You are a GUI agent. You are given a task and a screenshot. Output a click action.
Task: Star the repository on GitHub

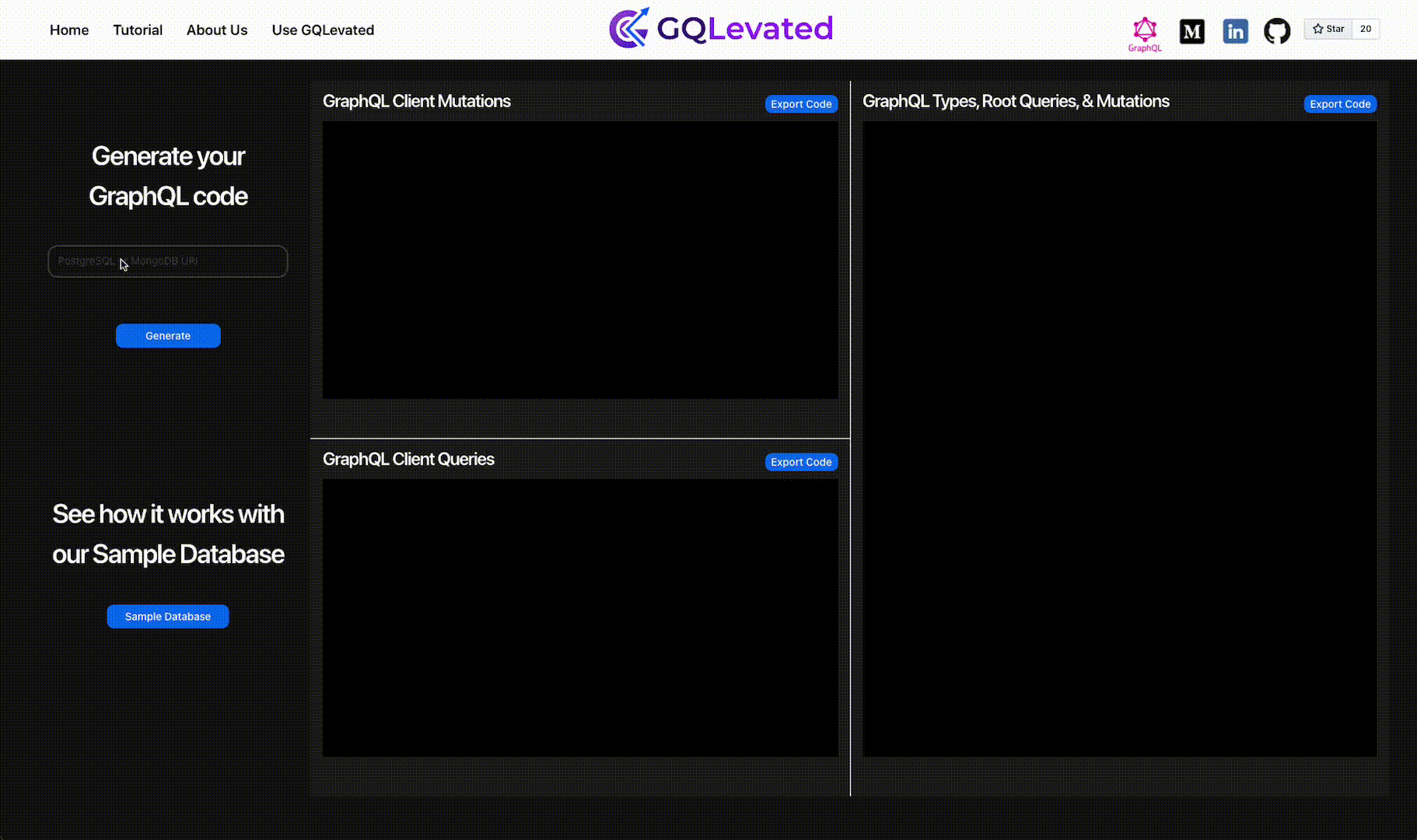(x=1328, y=29)
